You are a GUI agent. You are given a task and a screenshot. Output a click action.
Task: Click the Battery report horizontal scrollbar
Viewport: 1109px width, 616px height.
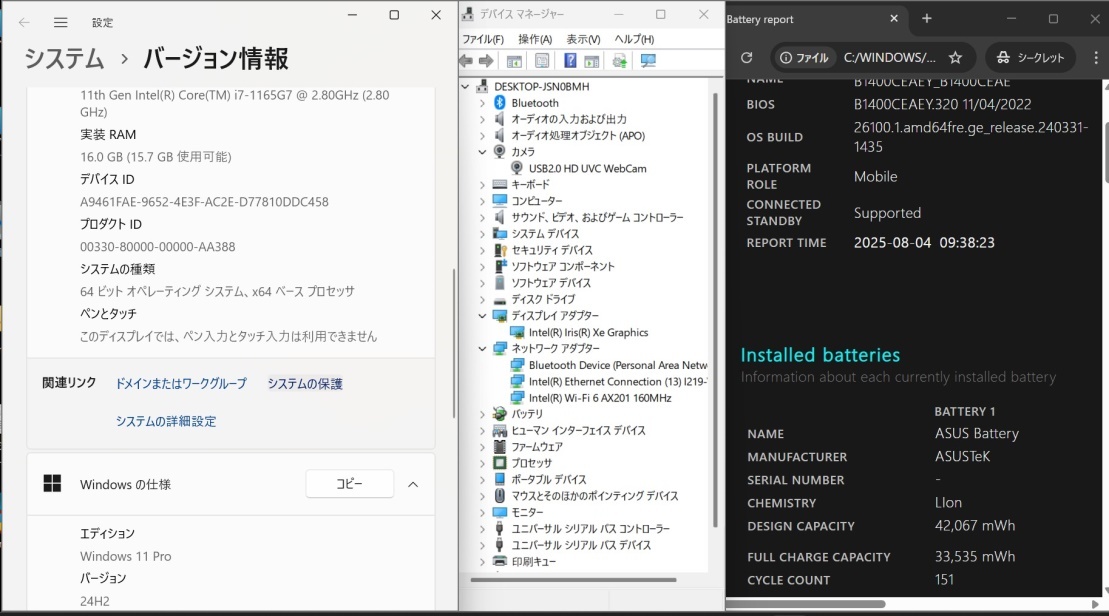click(x=806, y=604)
